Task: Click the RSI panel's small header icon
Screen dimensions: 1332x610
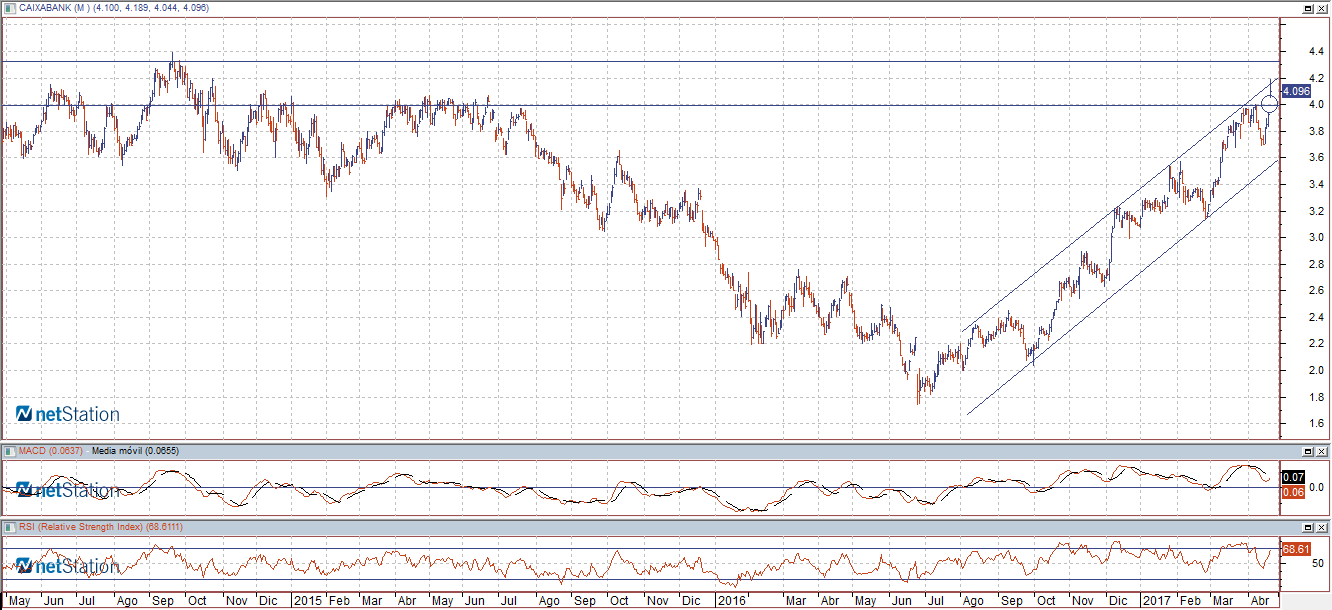Action: tap(9, 526)
